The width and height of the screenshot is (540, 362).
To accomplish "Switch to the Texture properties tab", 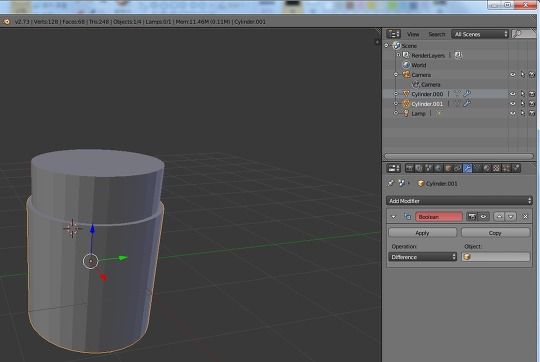I will [x=496, y=168].
